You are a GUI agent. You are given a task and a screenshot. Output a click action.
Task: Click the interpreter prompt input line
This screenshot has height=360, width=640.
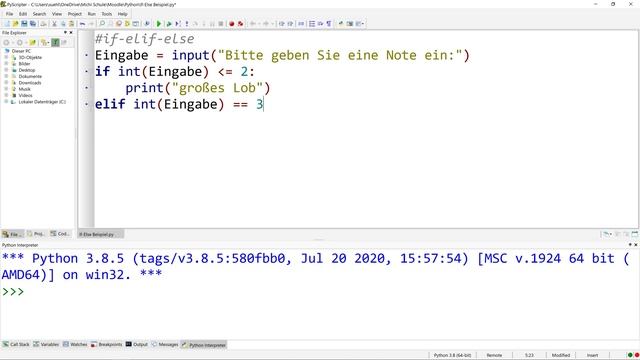320,291
